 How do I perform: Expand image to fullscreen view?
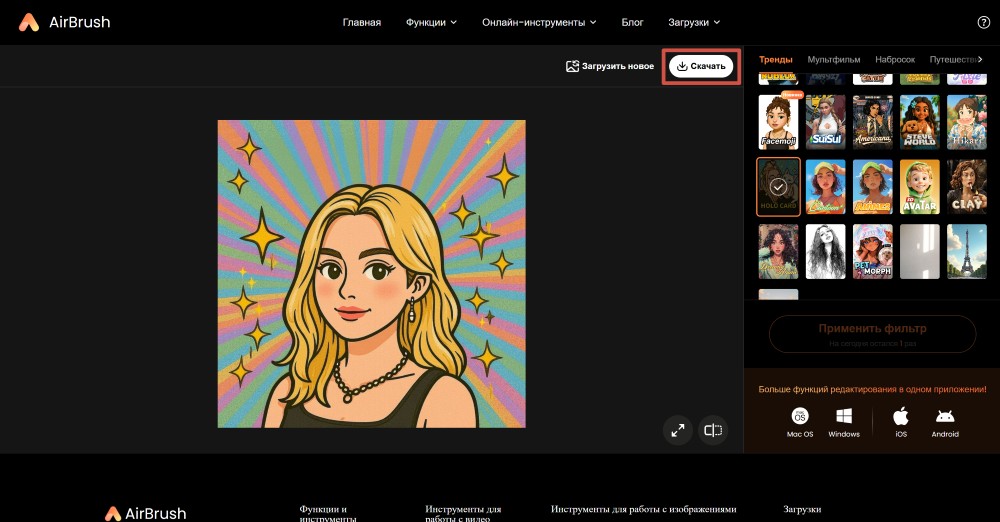(x=677, y=430)
